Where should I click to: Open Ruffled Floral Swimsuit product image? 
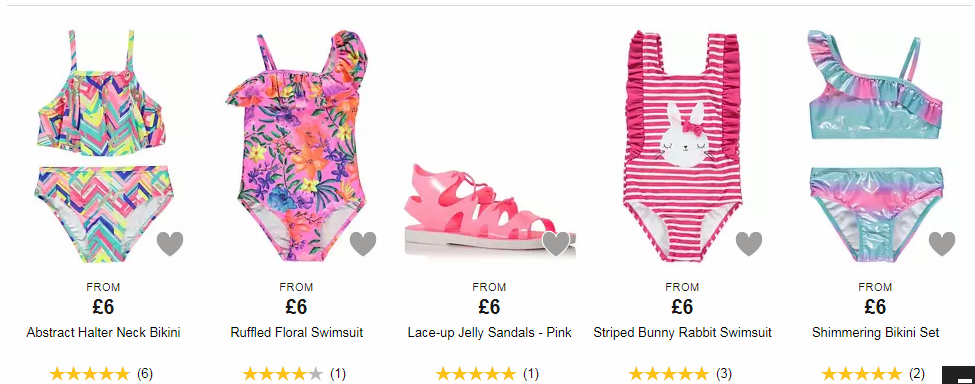[x=297, y=146]
